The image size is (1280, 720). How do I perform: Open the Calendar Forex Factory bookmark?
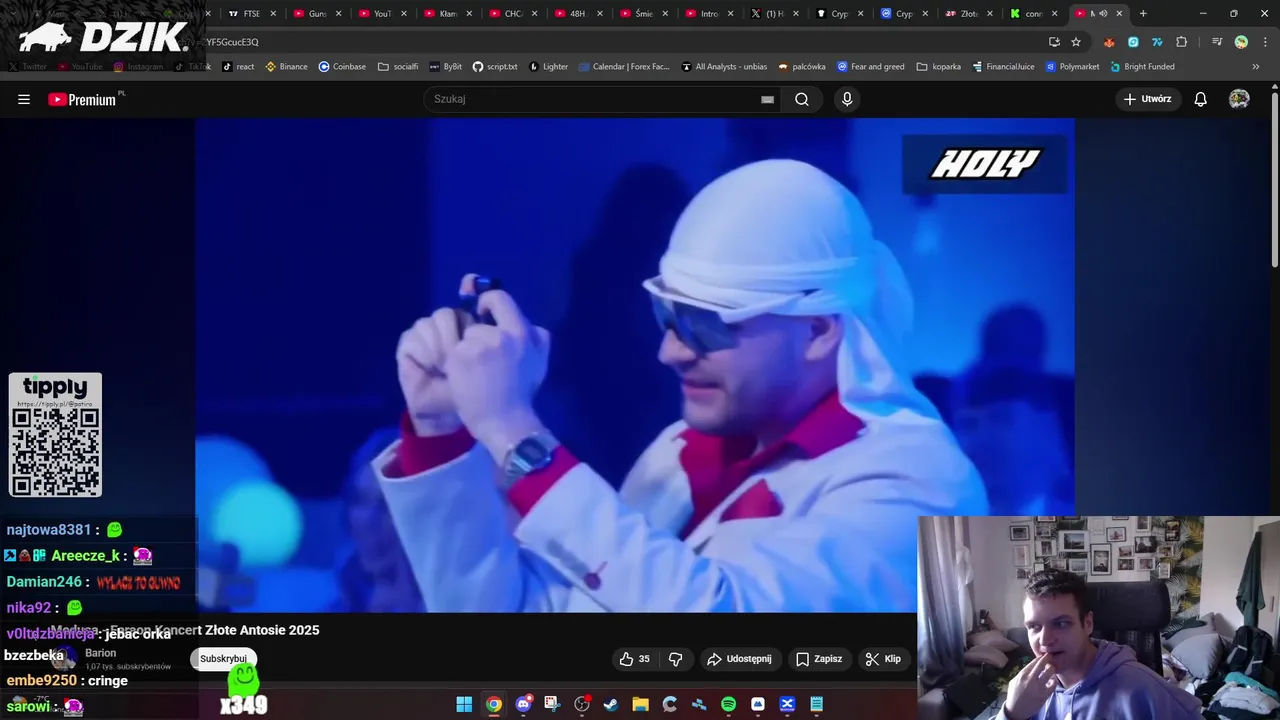click(x=623, y=67)
